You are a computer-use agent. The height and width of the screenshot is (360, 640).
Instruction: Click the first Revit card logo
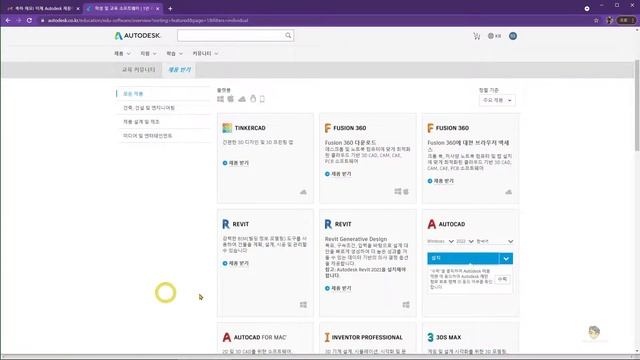[226, 224]
